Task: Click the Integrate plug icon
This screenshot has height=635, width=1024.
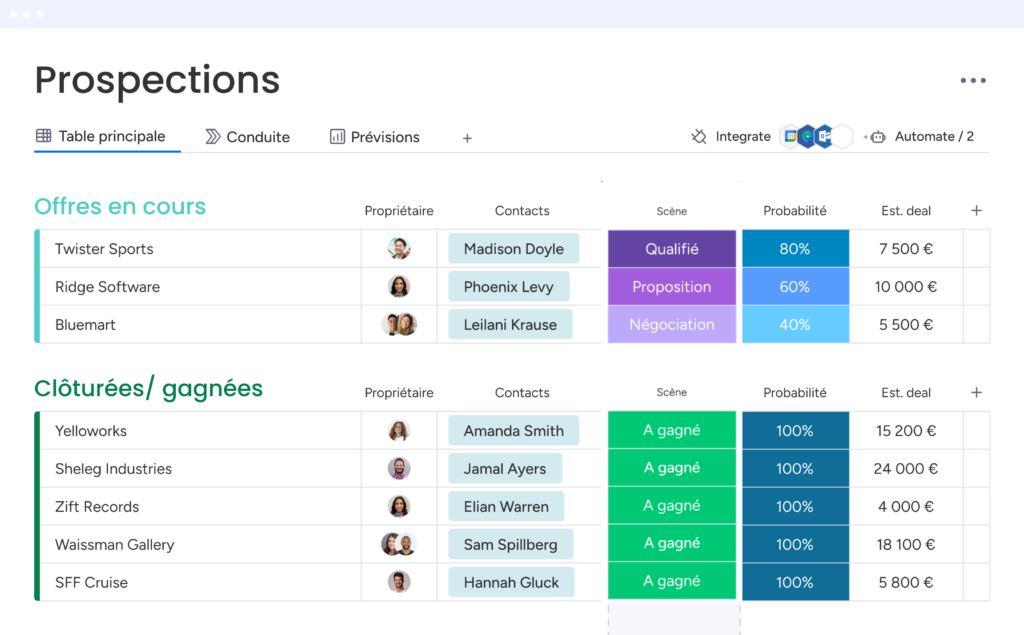Action: (699, 137)
